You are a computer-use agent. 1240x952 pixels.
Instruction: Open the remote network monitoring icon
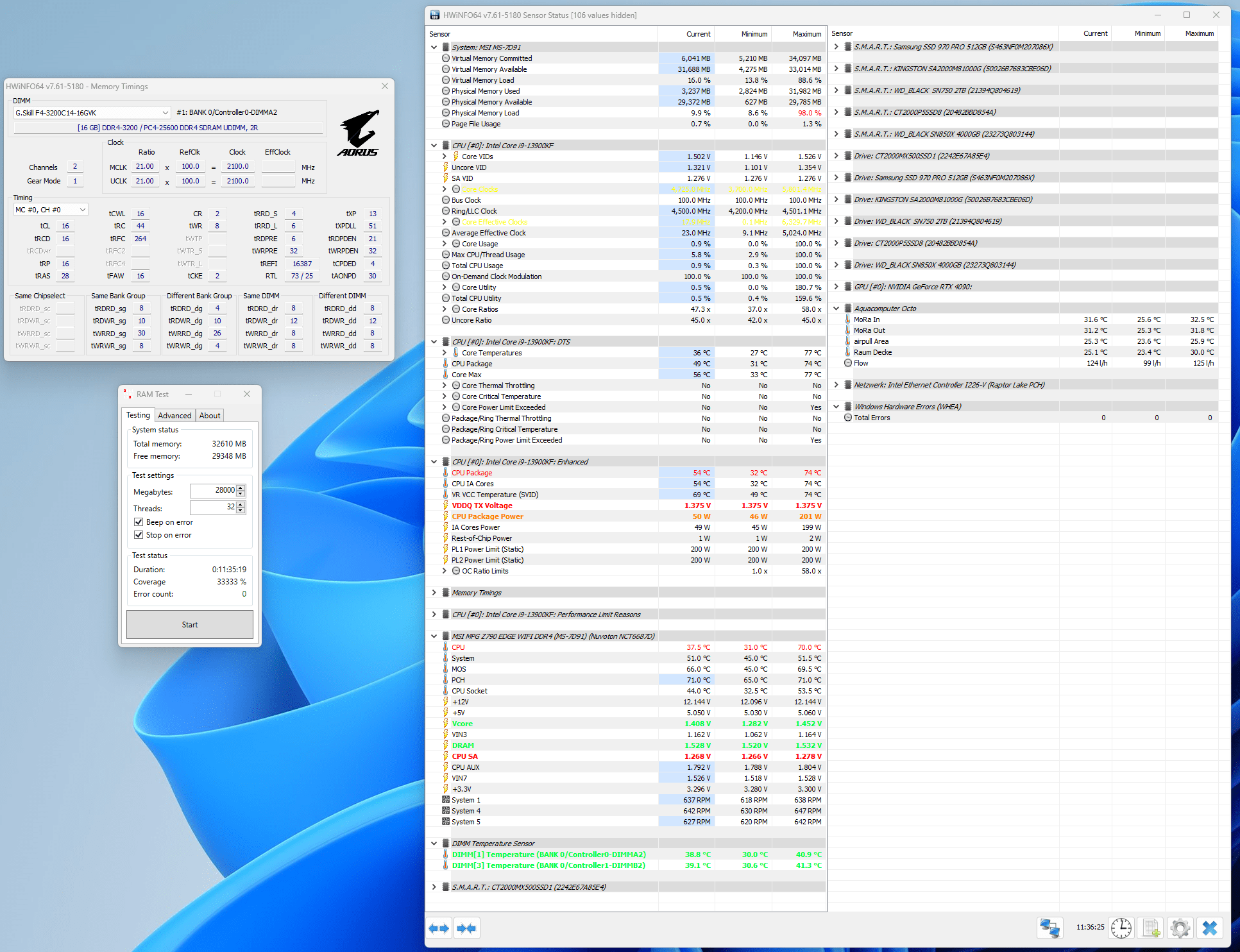pos(1049,928)
